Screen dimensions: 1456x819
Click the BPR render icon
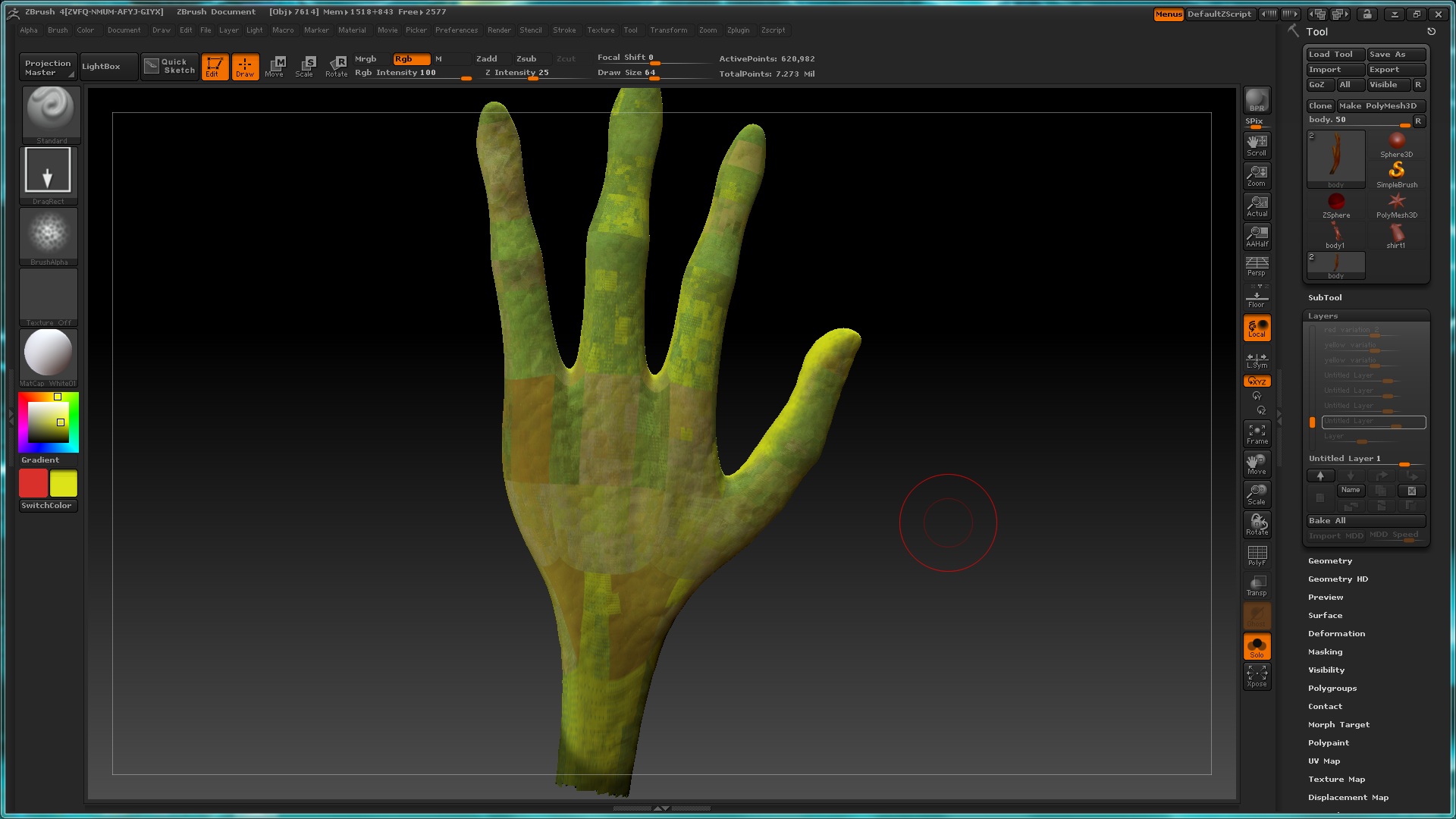(1257, 100)
